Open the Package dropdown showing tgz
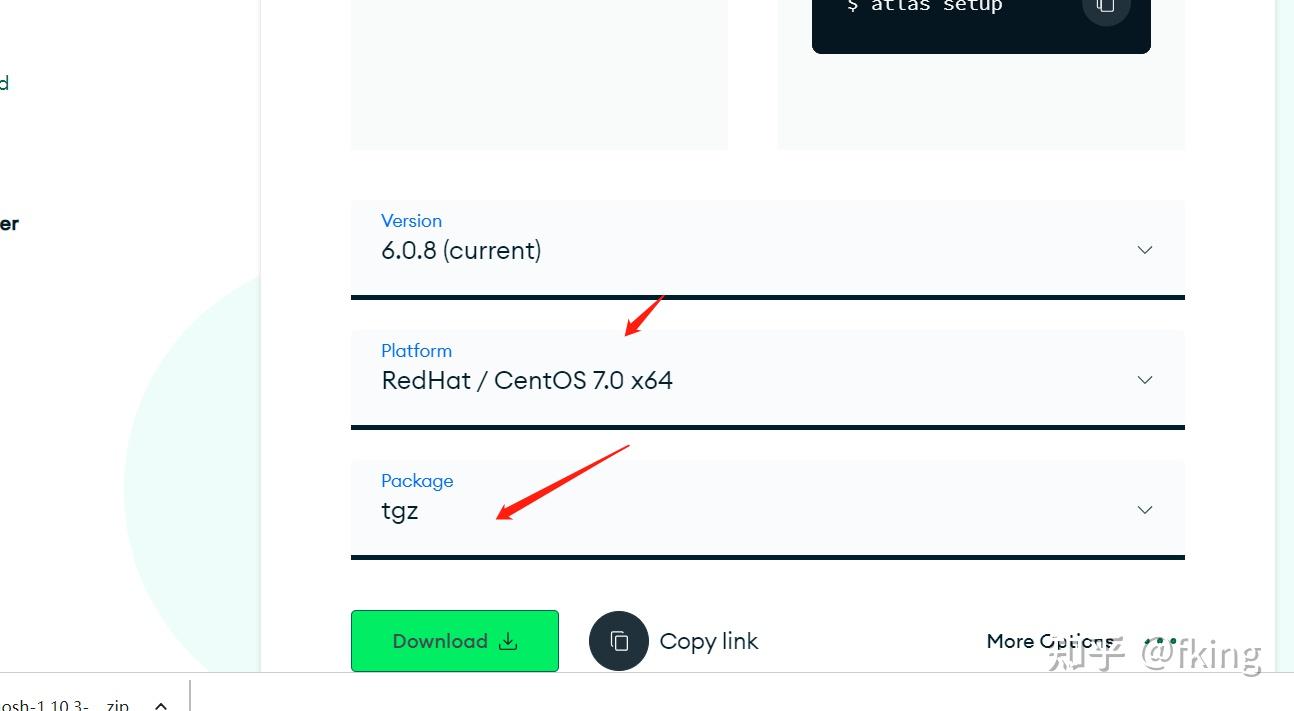The image size is (1294, 711). 767,509
